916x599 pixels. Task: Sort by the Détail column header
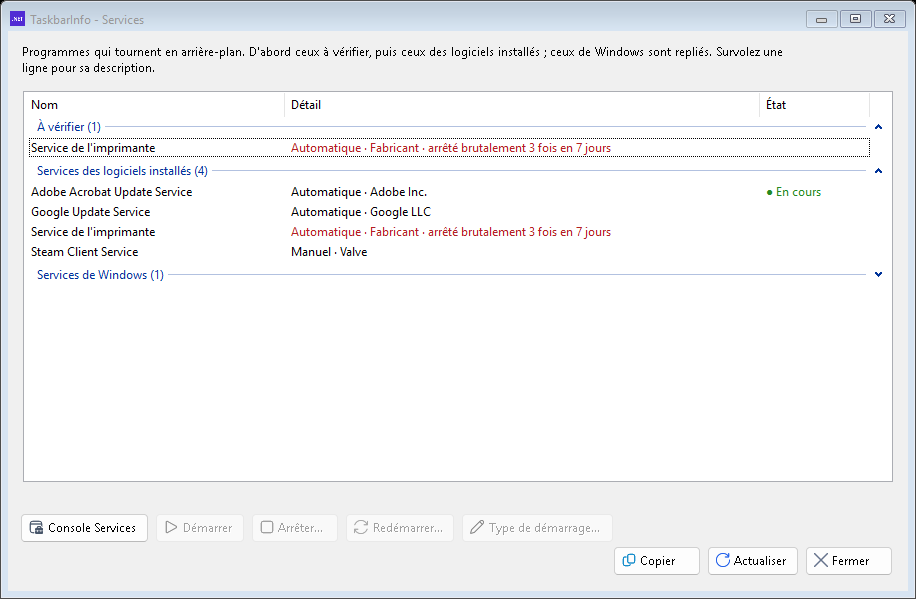click(522, 105)
